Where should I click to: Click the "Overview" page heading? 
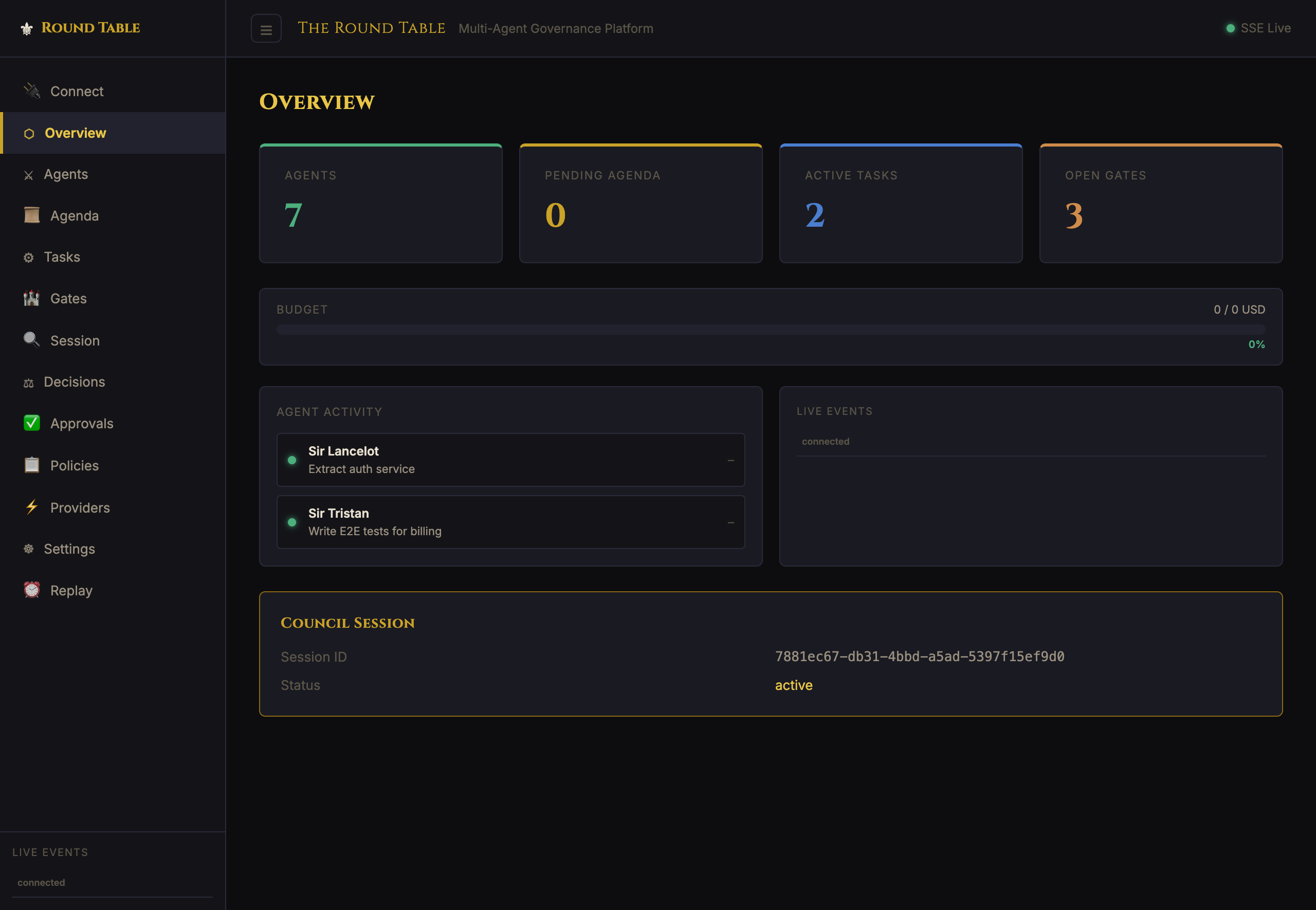coord(317,102)
